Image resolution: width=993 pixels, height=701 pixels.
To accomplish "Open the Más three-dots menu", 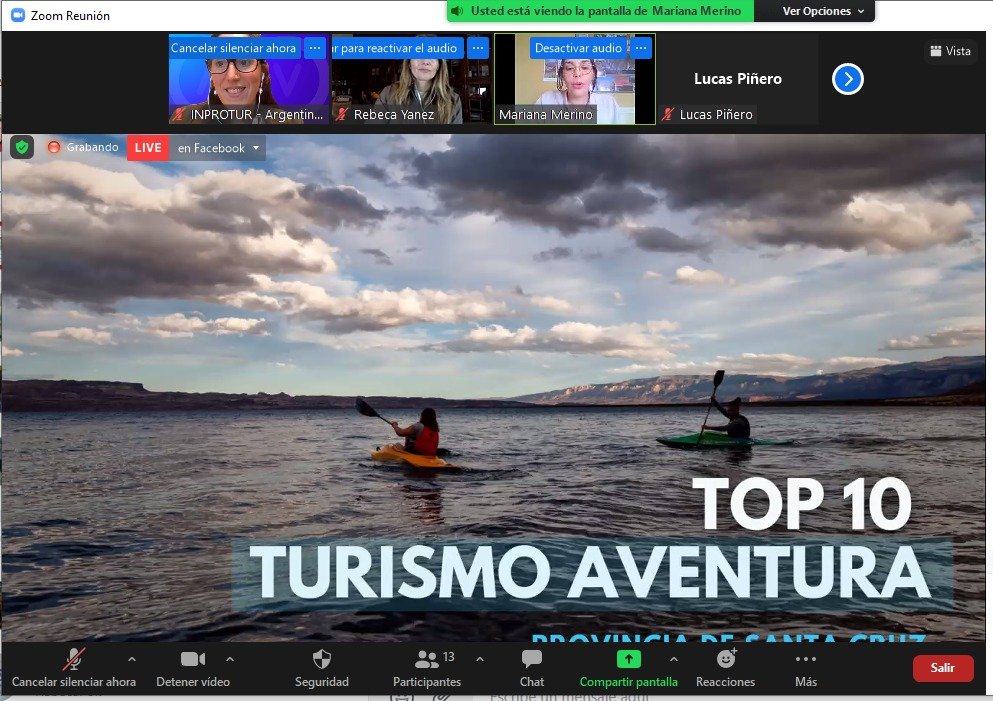I will click(806, 659).
